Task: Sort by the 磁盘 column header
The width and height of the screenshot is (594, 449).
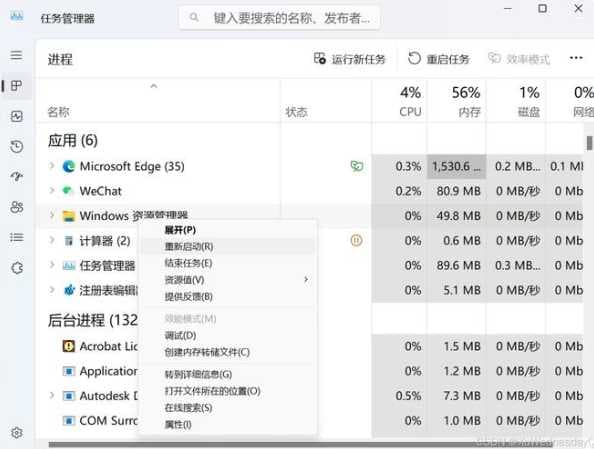Action: click(516, 102)
